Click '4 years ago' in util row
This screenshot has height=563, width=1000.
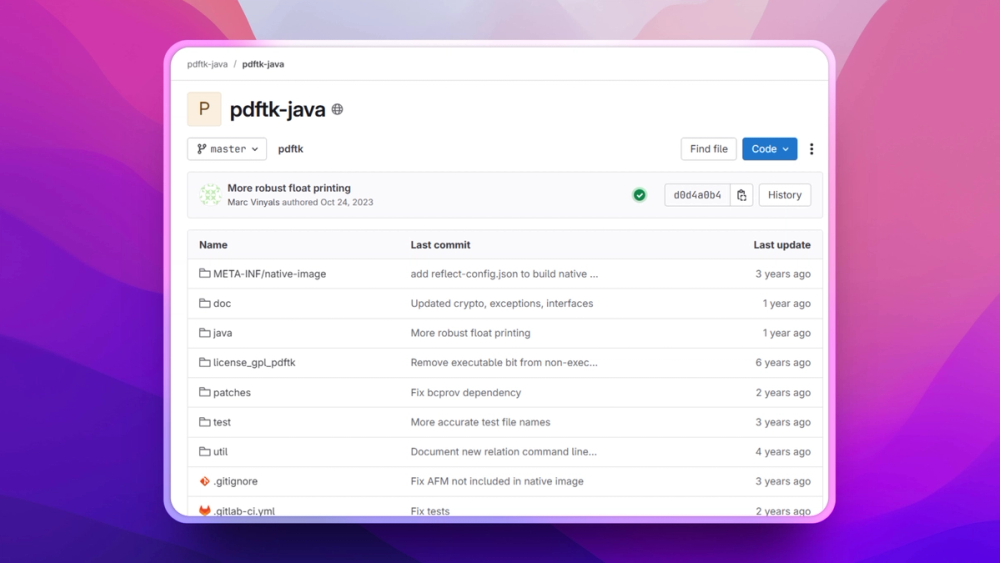(x=783, y=451)
